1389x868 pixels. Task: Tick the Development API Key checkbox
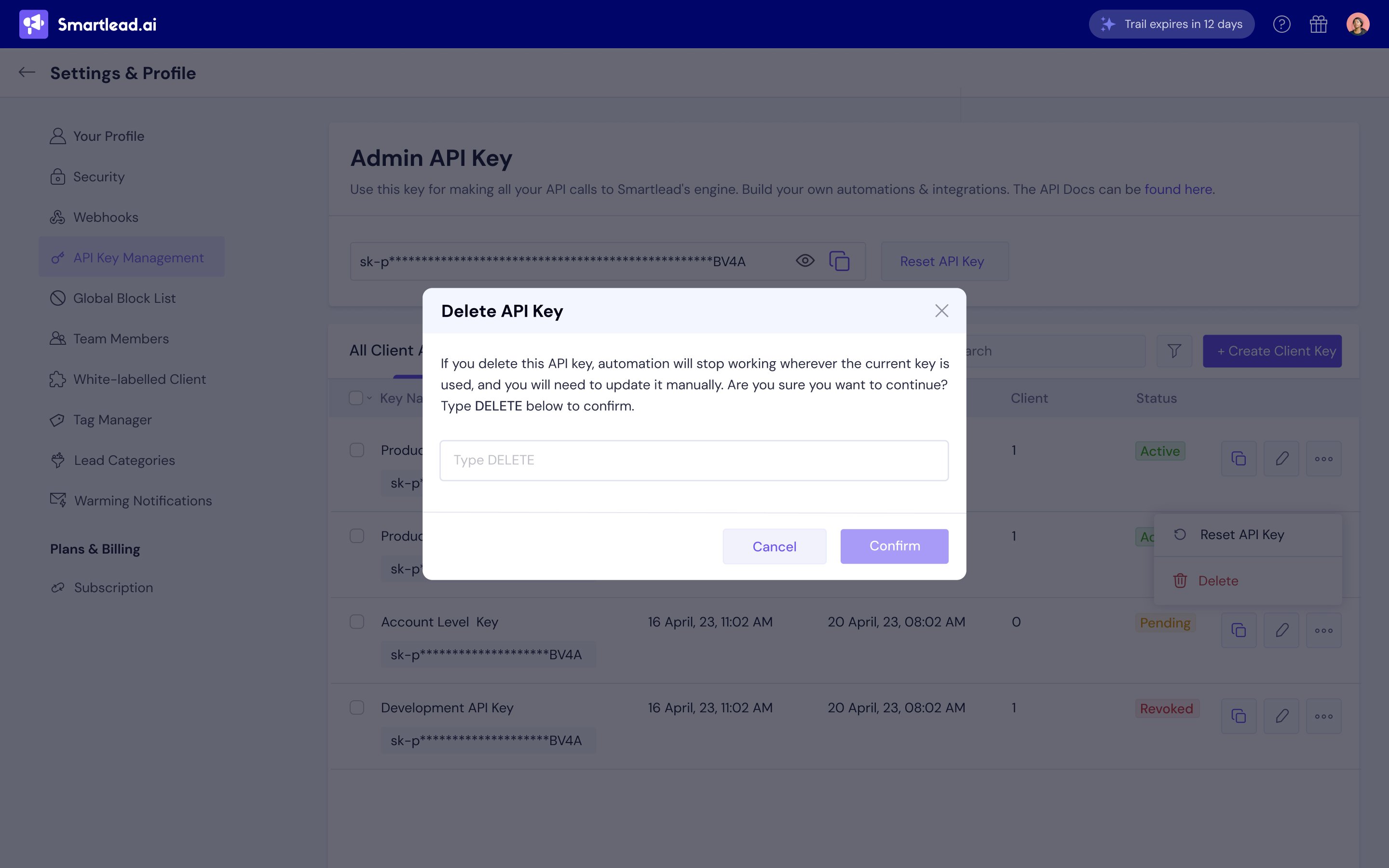(357, 707)
